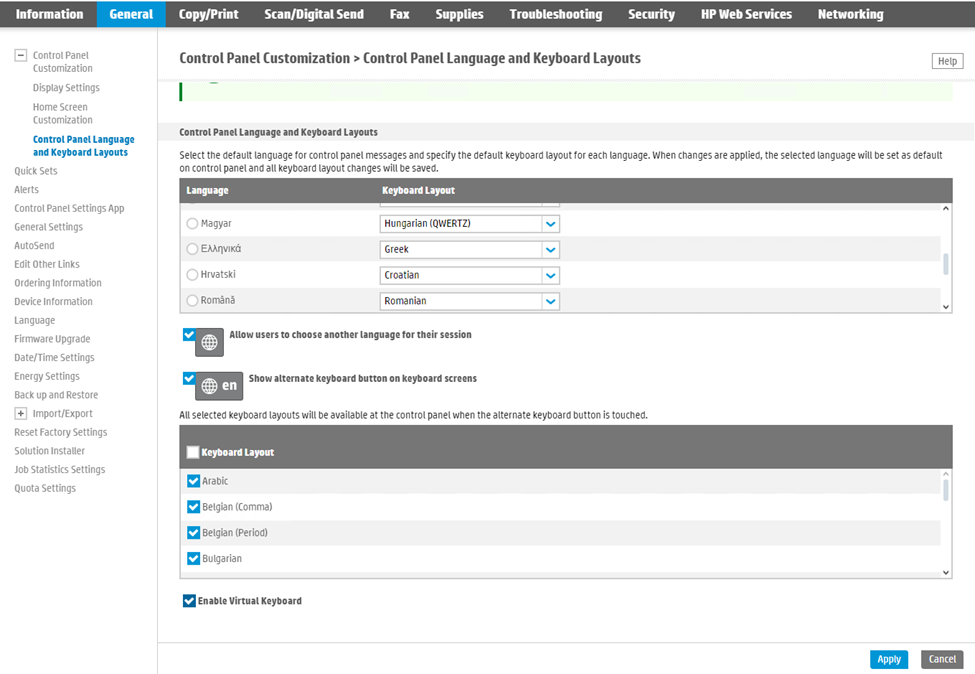Click the globe 'en' alternate keyboard icon
This screenshot has width=975, height=674.
coord(219,385)
